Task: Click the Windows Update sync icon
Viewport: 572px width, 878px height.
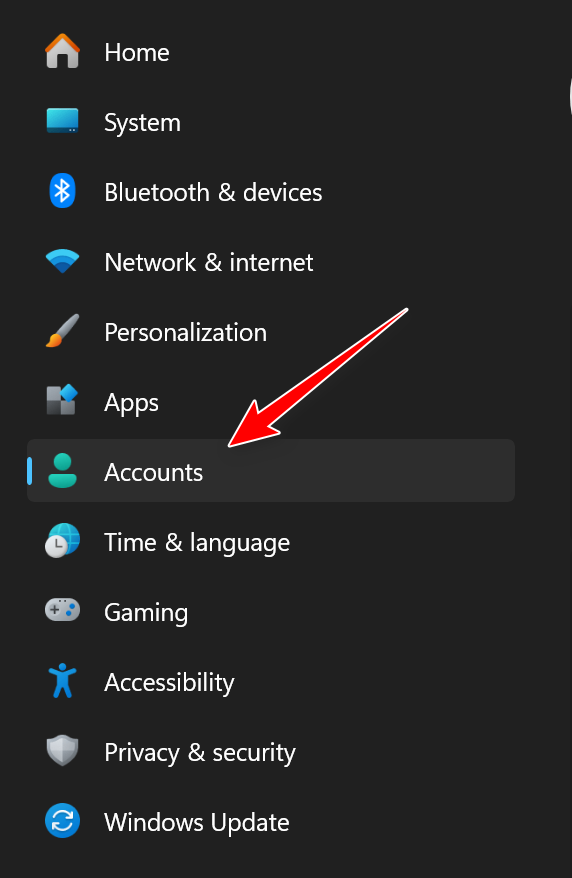Action: [62, 821]
